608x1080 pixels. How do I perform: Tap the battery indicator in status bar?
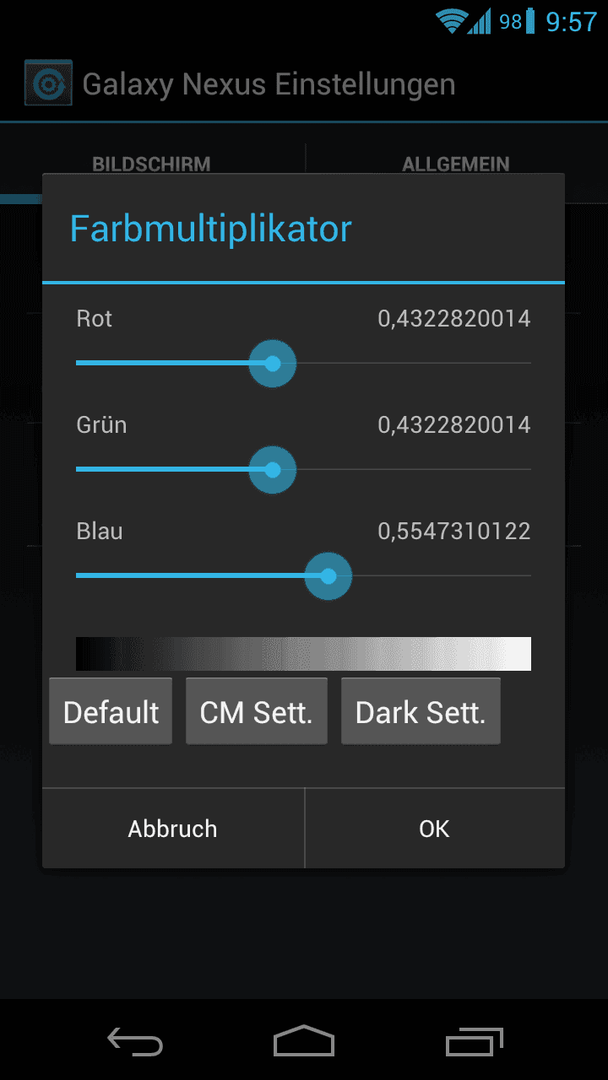point(530,22)
